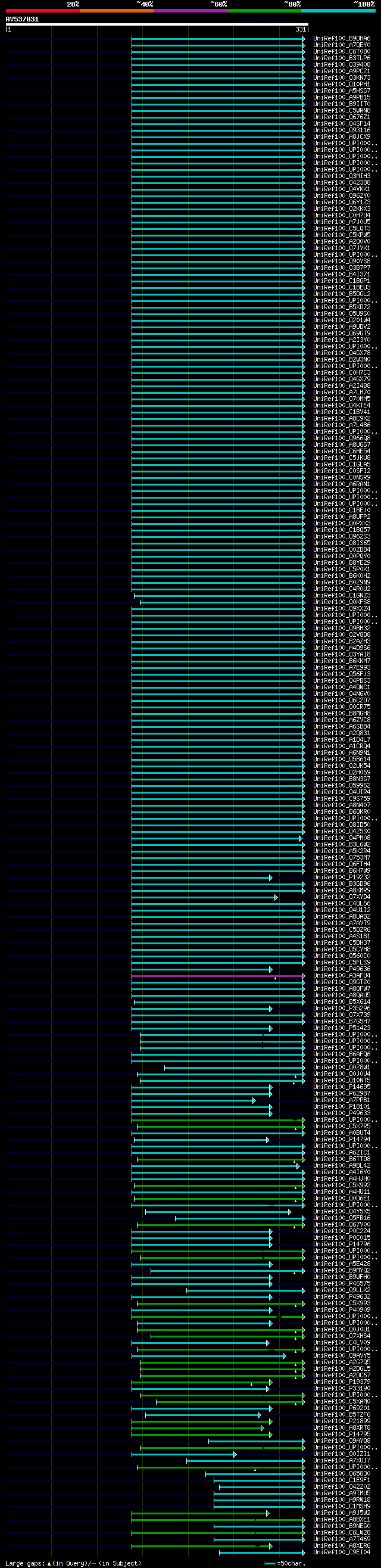
Task: Open hit UniRef100_A7QEY0
Action: coord(342,45)
